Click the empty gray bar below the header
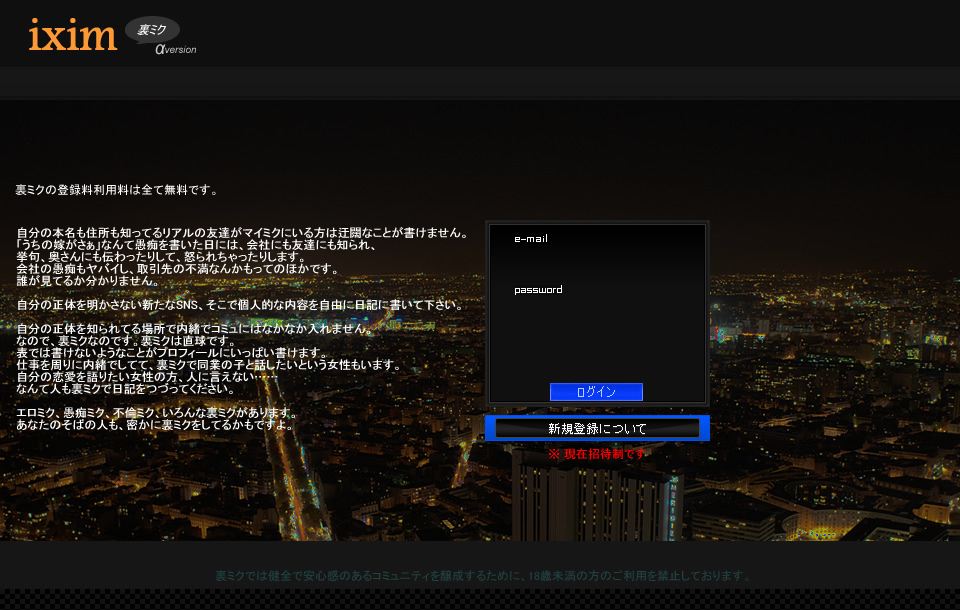This screenshot has height=610, width=960. (x=480, y=81)
